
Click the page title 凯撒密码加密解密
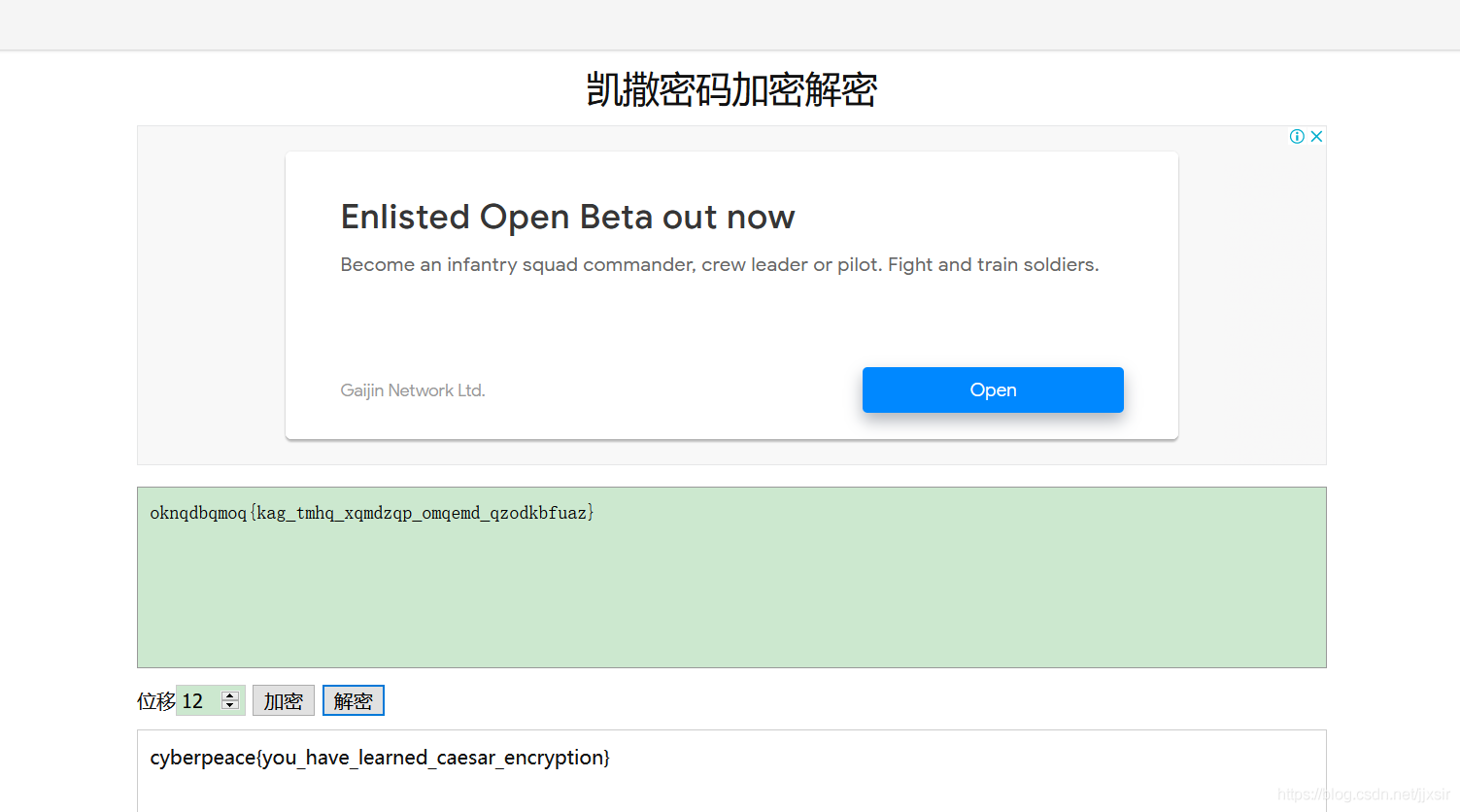(x=731, y=89)
